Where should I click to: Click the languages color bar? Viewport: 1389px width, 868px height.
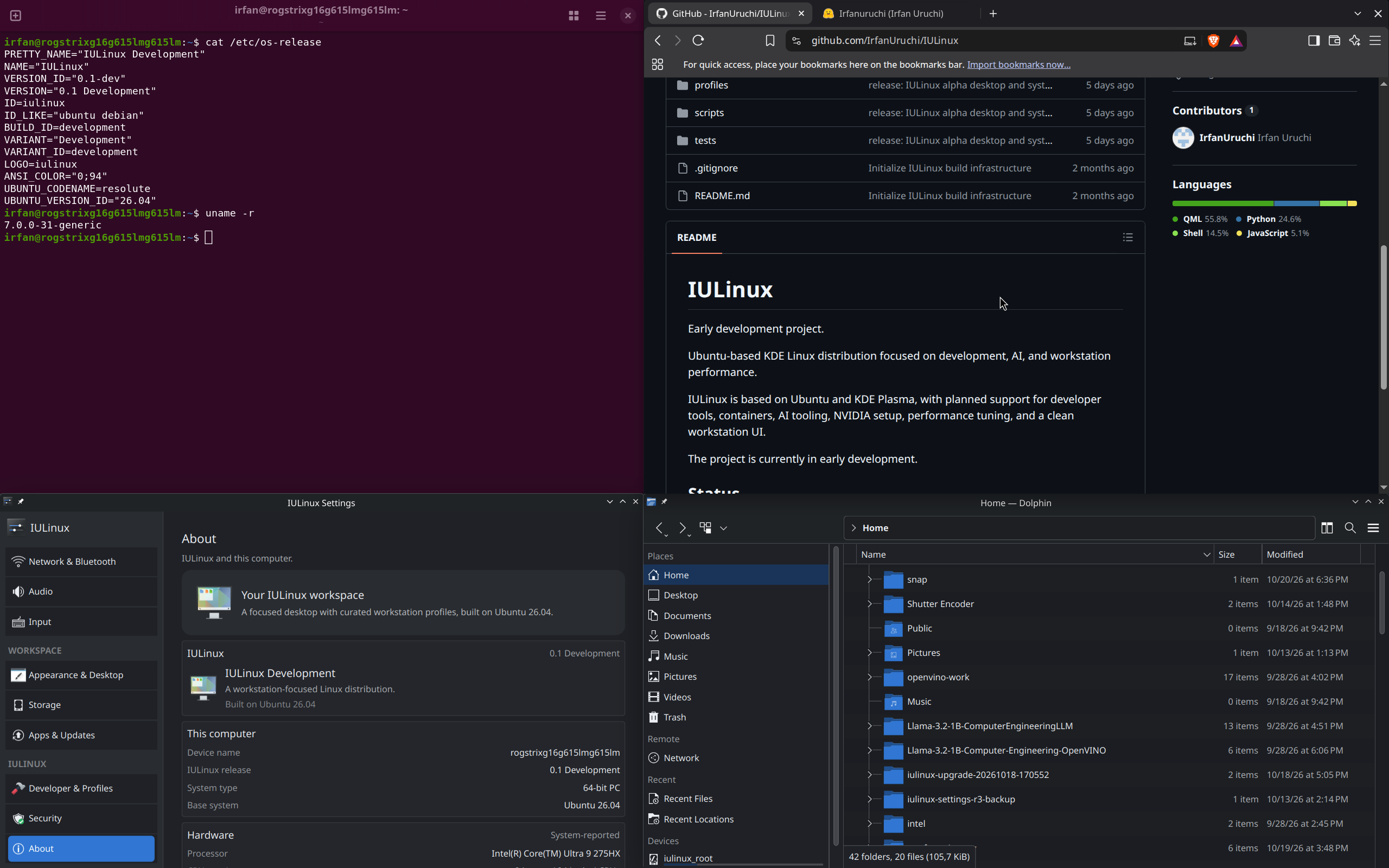(x=1264, y=203)
